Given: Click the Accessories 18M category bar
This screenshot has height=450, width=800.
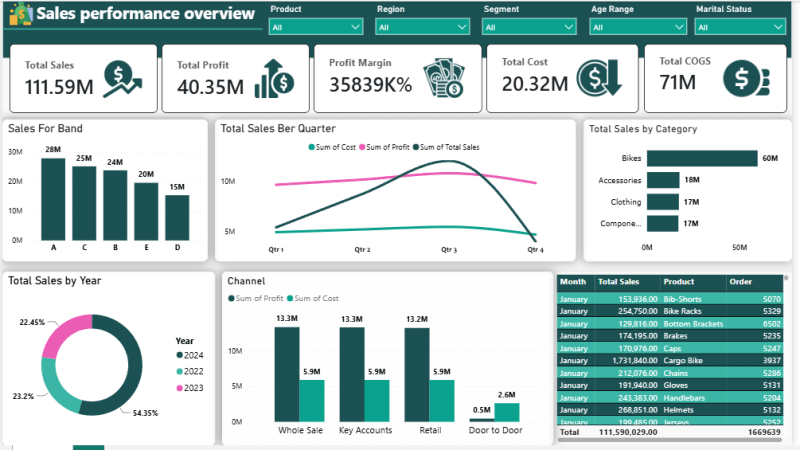Looking at the screenshot, I should point(663,180).
